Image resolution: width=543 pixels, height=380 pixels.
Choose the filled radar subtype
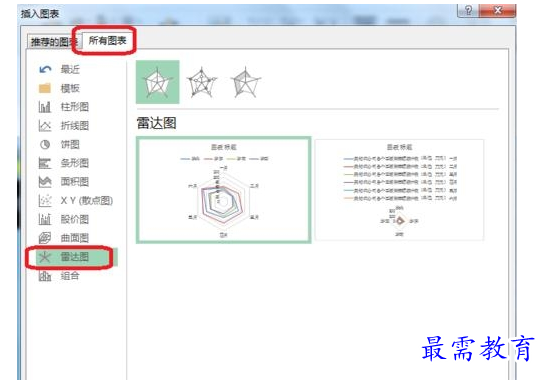coord(246,82)
